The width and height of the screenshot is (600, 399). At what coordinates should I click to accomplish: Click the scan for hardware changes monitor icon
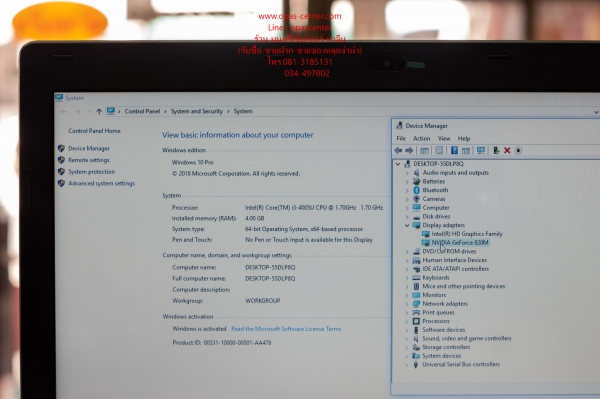[x=481, y=150]
